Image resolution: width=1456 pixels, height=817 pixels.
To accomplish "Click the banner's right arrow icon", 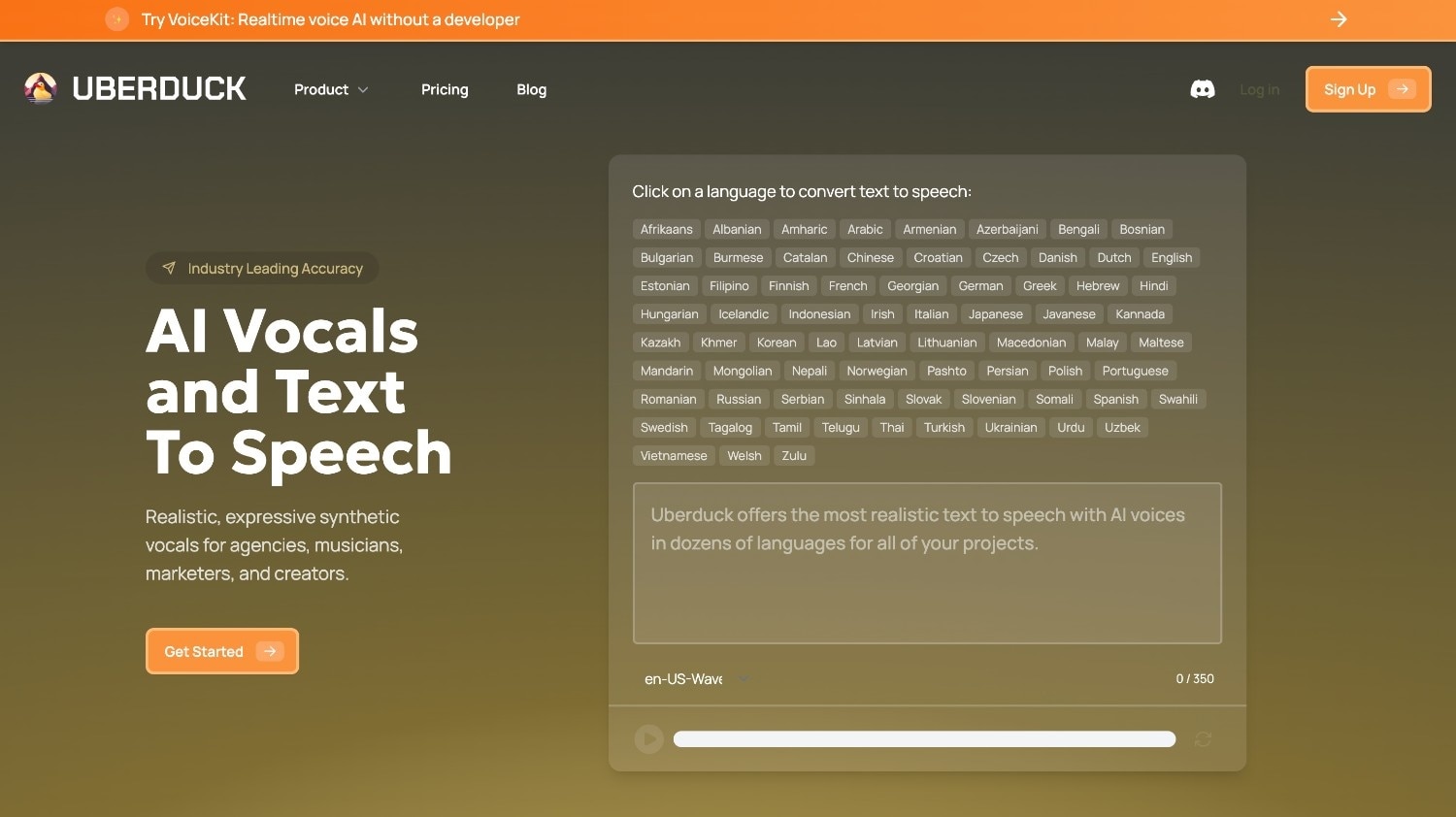I will tap(1339, 19).
